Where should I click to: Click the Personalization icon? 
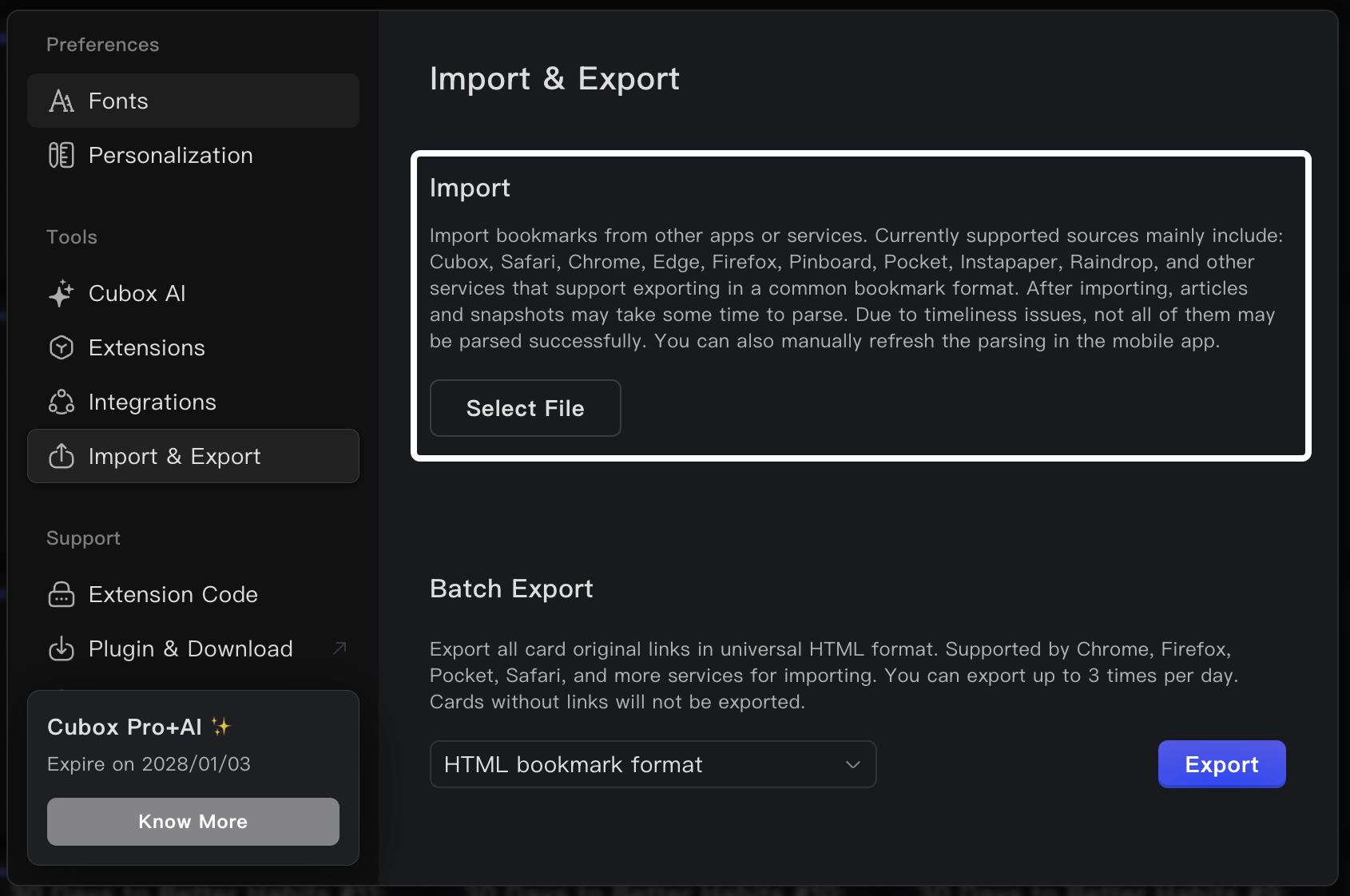click(61, 155)
